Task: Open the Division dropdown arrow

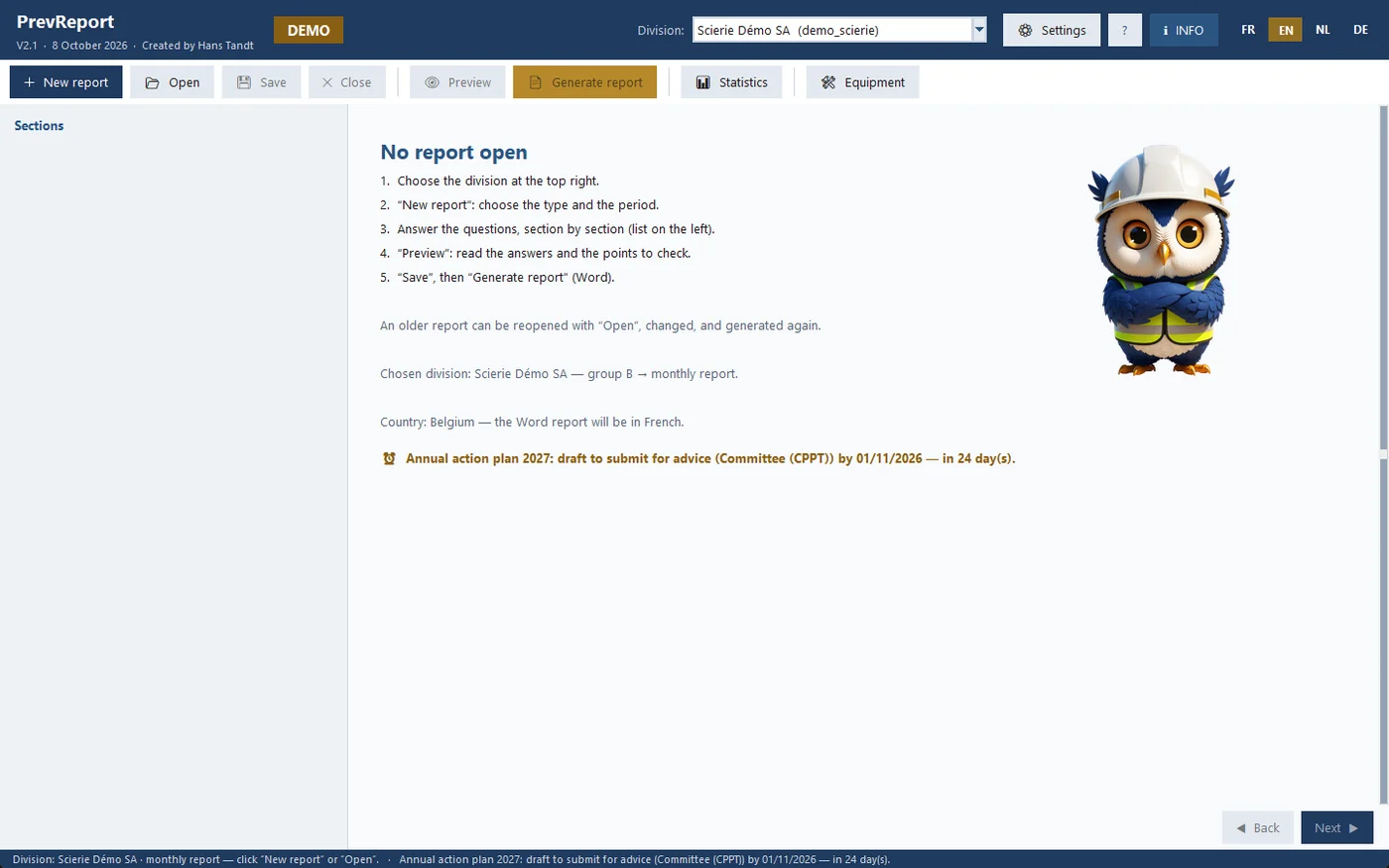Action: pos(979,30)
